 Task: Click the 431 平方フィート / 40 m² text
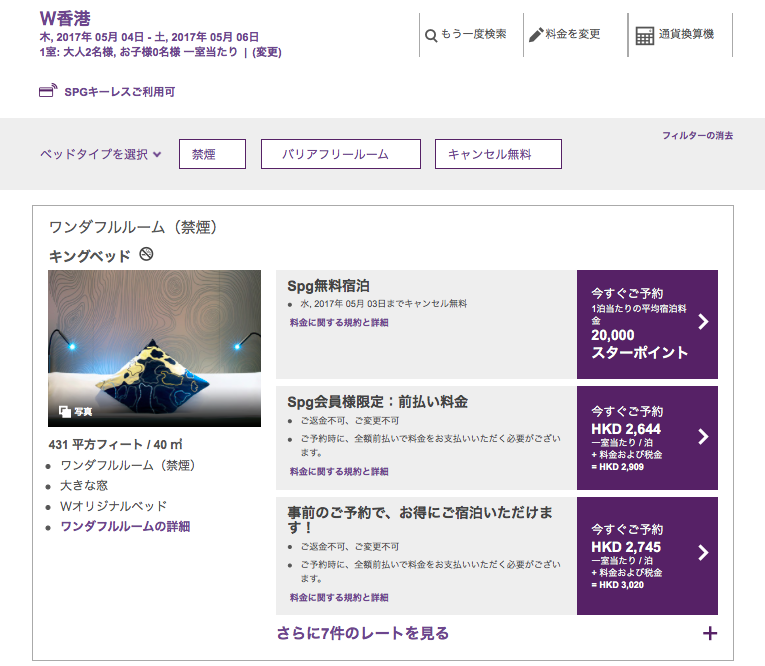coord(116,444)
